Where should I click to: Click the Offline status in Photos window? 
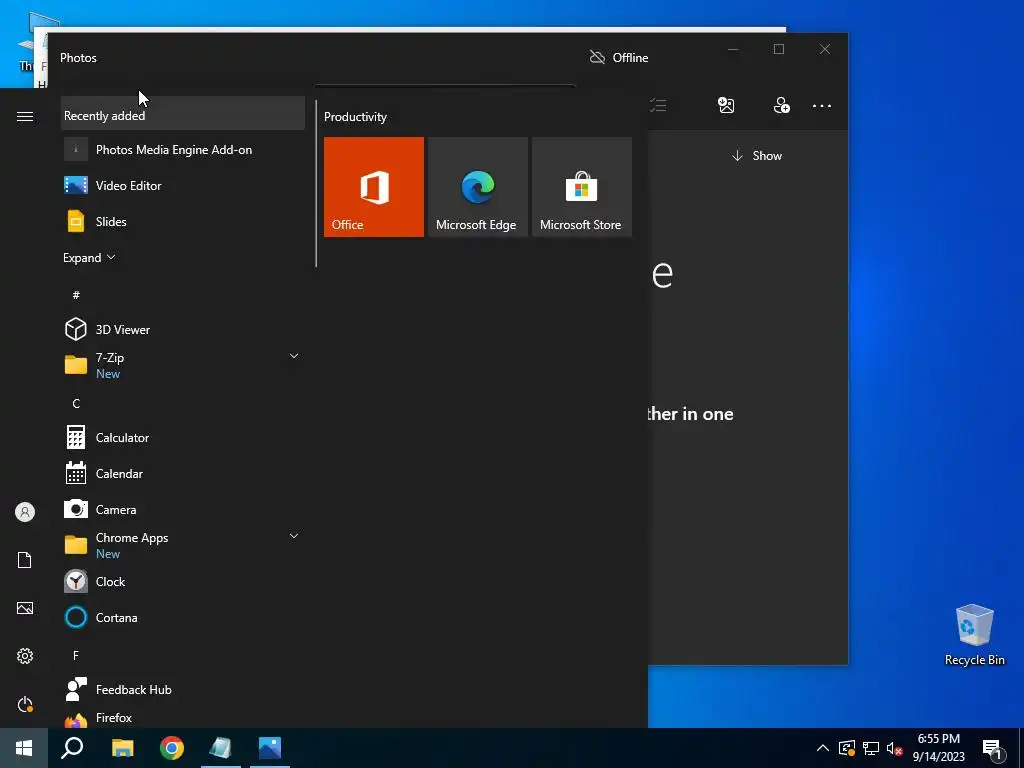(x=618, y=57)
